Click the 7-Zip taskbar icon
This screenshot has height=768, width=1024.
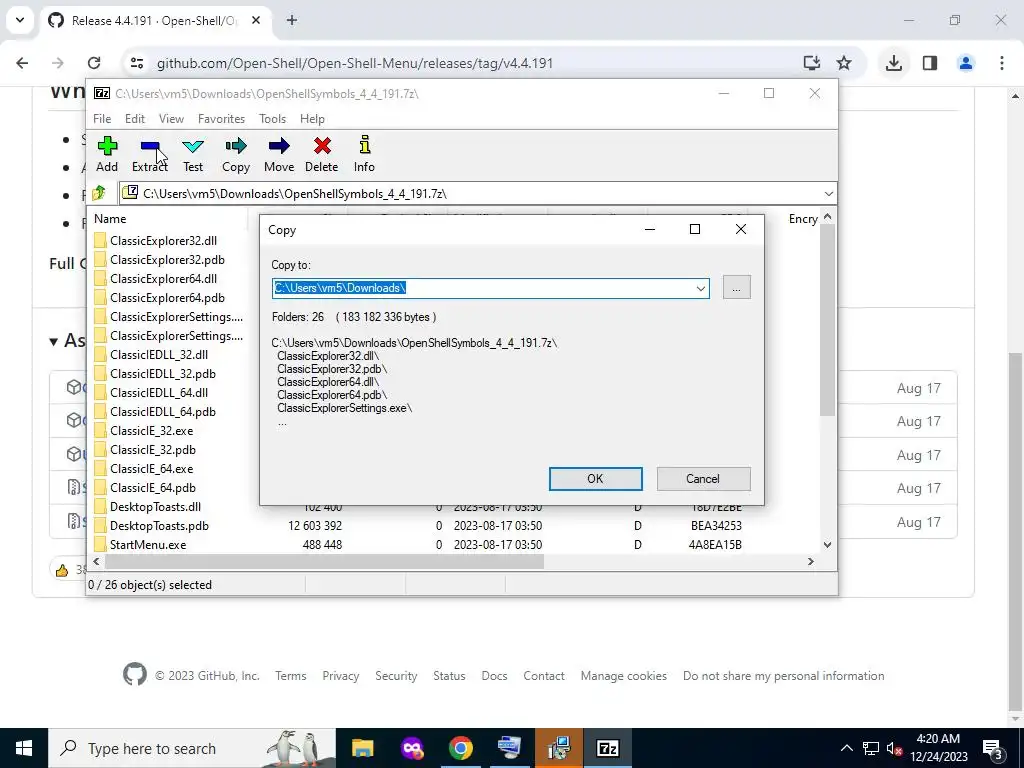607,748
